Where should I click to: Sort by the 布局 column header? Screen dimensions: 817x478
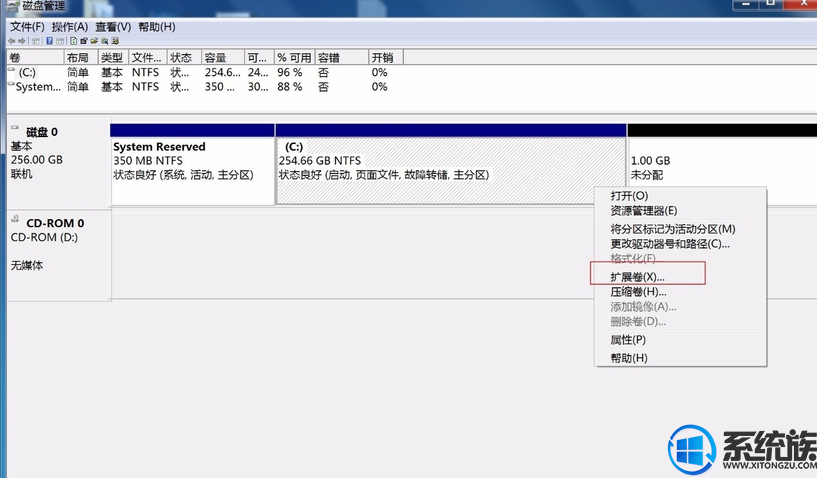(x=81, y=57)
